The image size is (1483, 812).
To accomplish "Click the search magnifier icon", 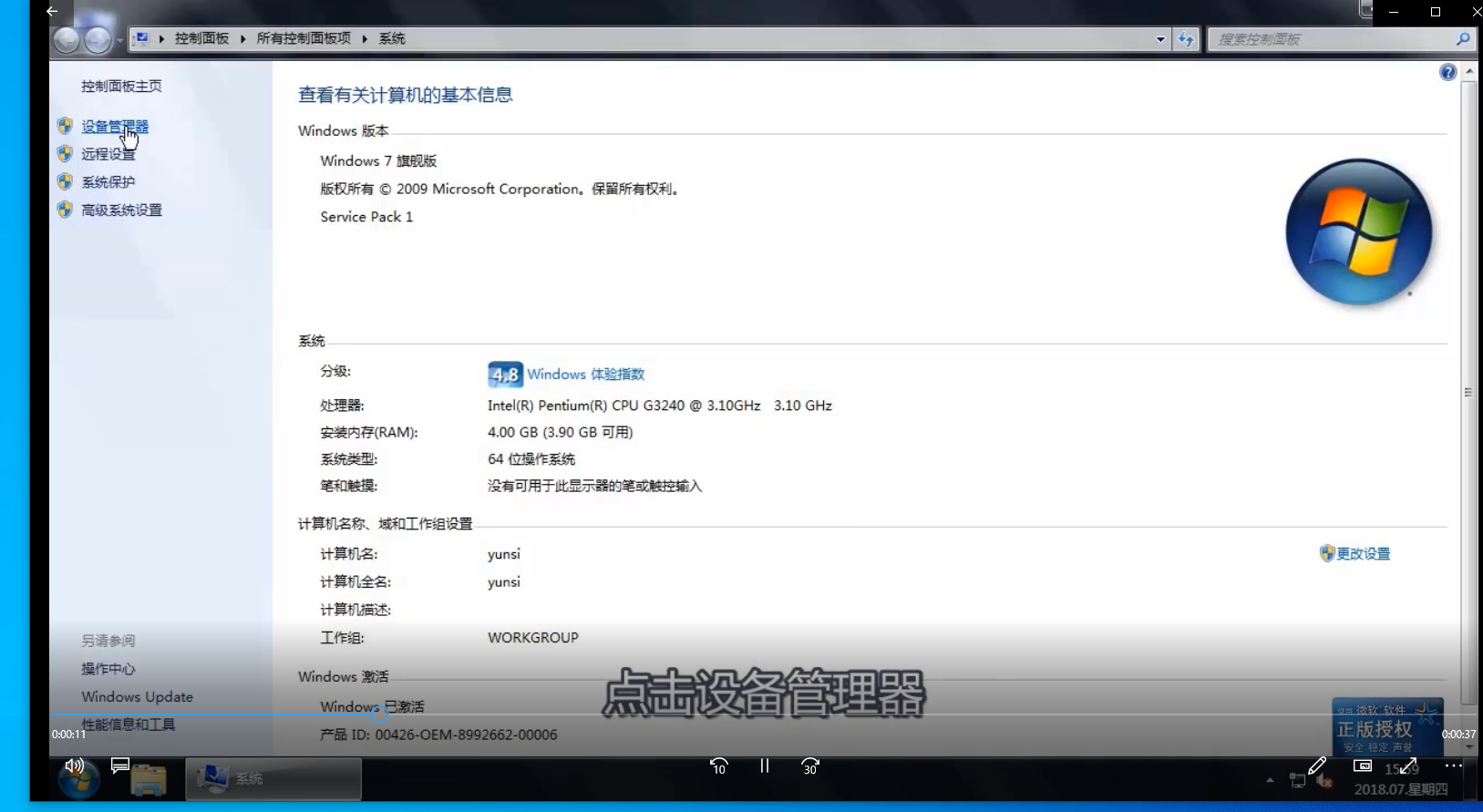I will coord(1463,39).
